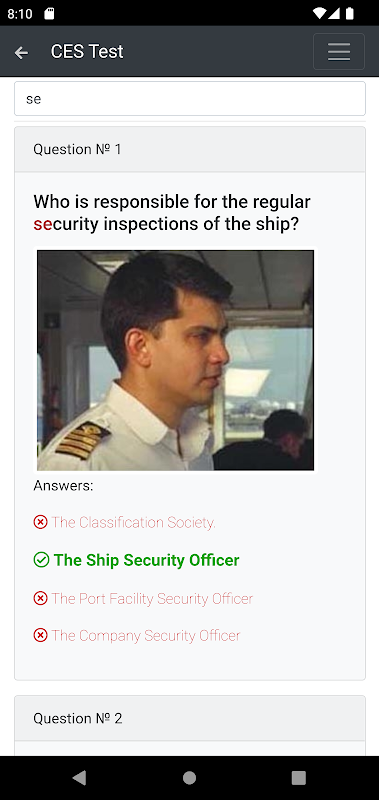
Task: Open the hamburger menu
Action: (x=339, y=52)
